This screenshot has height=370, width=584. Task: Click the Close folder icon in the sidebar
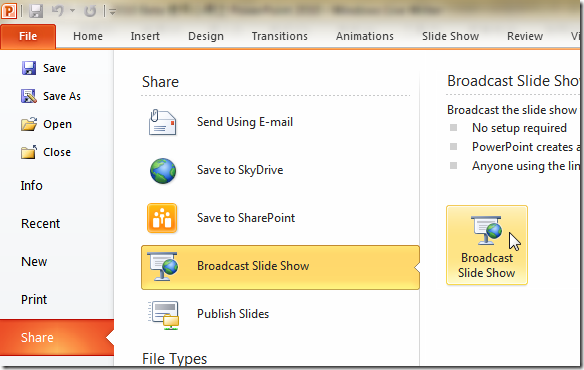tap(29, 152)
